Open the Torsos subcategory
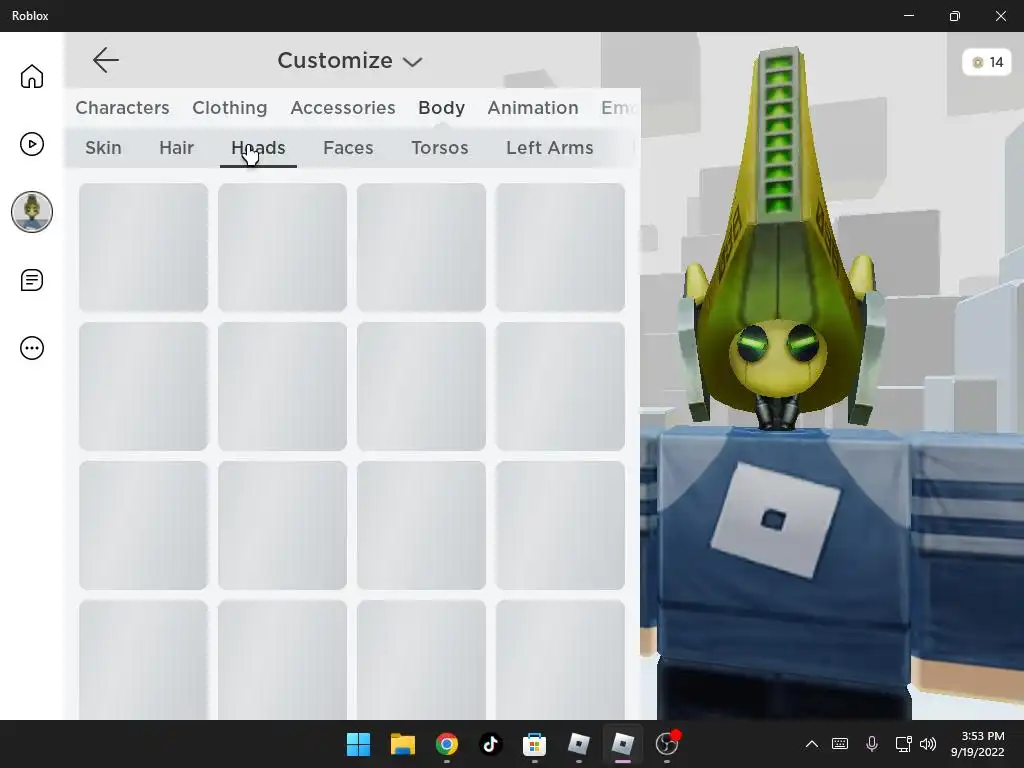The image size is (1024, 768). [440, 148]
